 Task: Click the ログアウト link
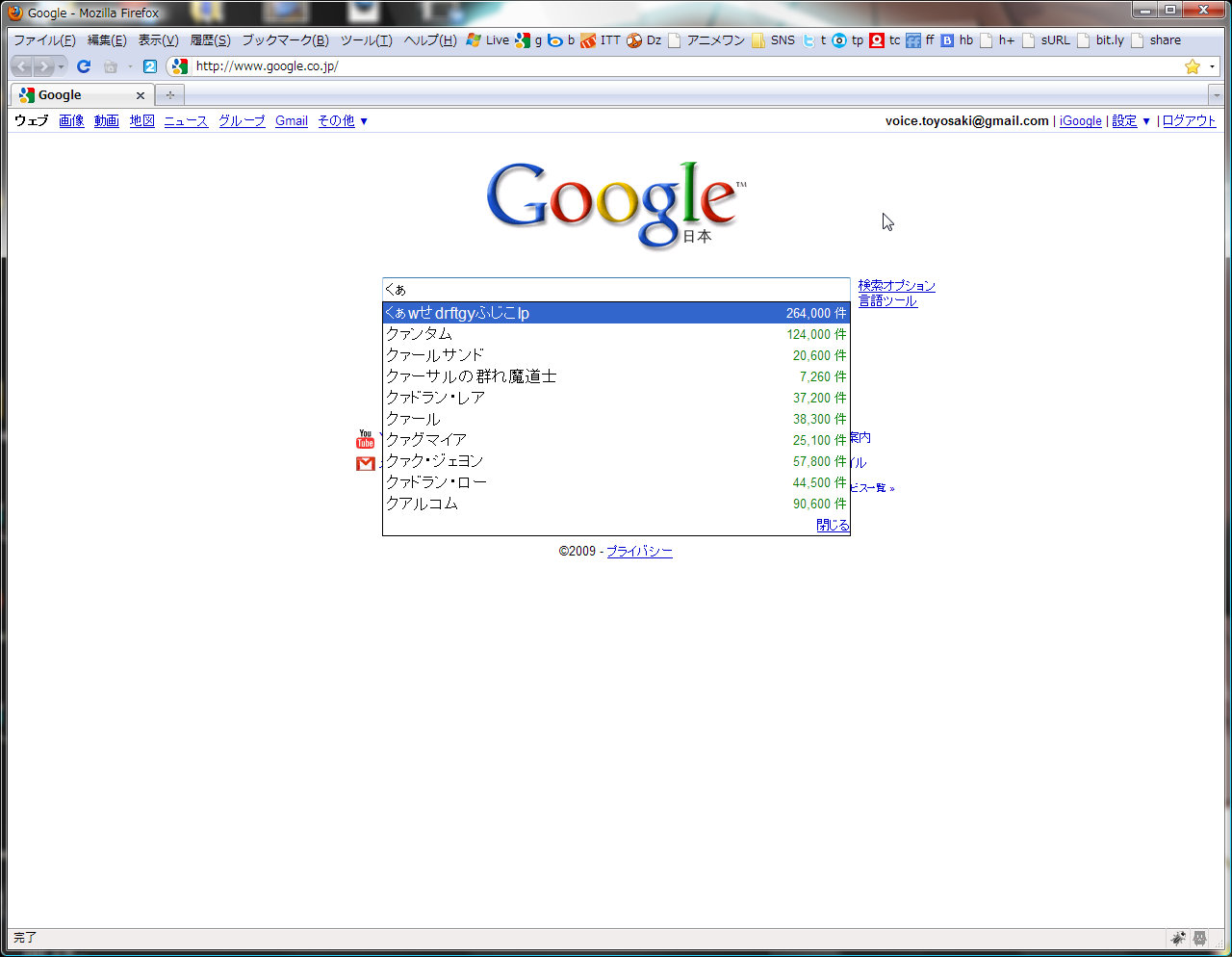[x=1190, y=121]
